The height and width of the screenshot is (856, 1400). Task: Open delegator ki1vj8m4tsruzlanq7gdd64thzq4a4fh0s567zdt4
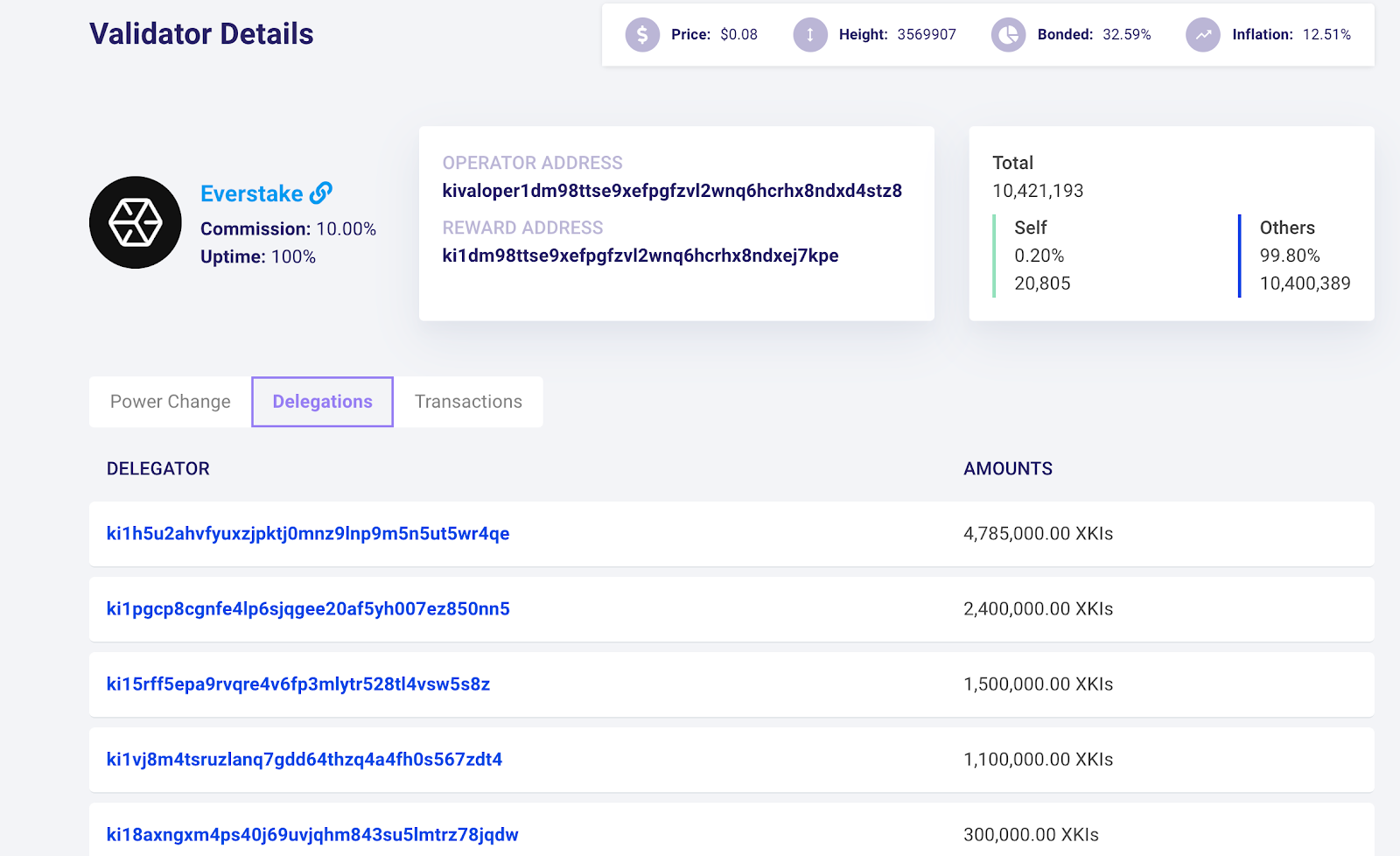(304, 759)
